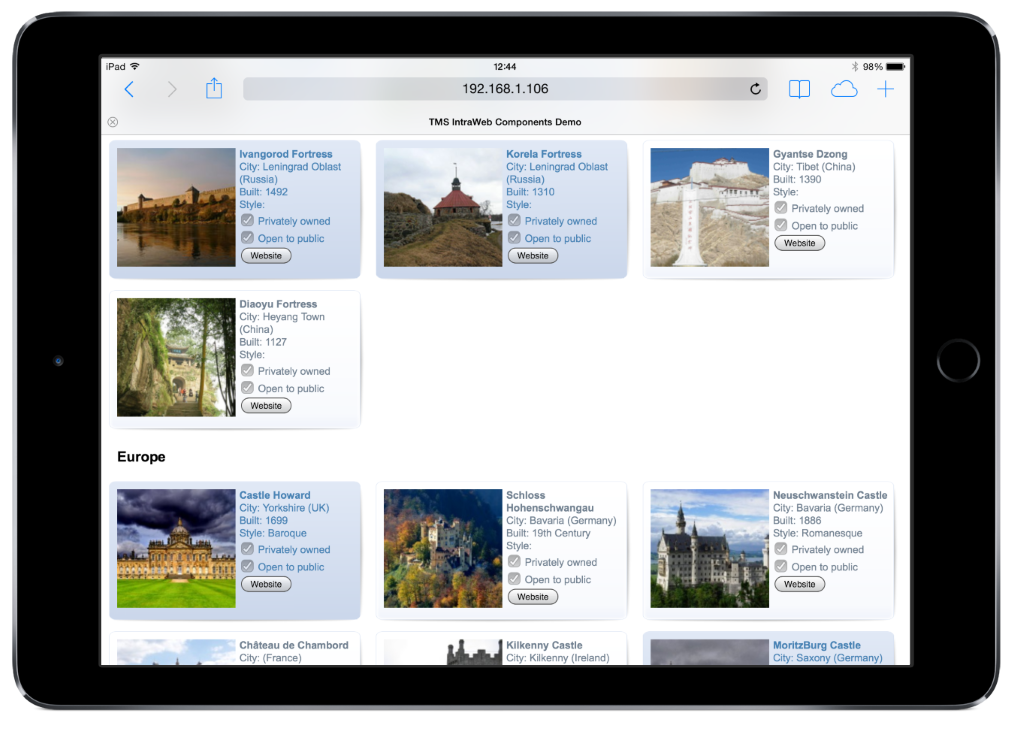Toggle Privately owned for Neuschwanstein Castle

pos(781,549)
